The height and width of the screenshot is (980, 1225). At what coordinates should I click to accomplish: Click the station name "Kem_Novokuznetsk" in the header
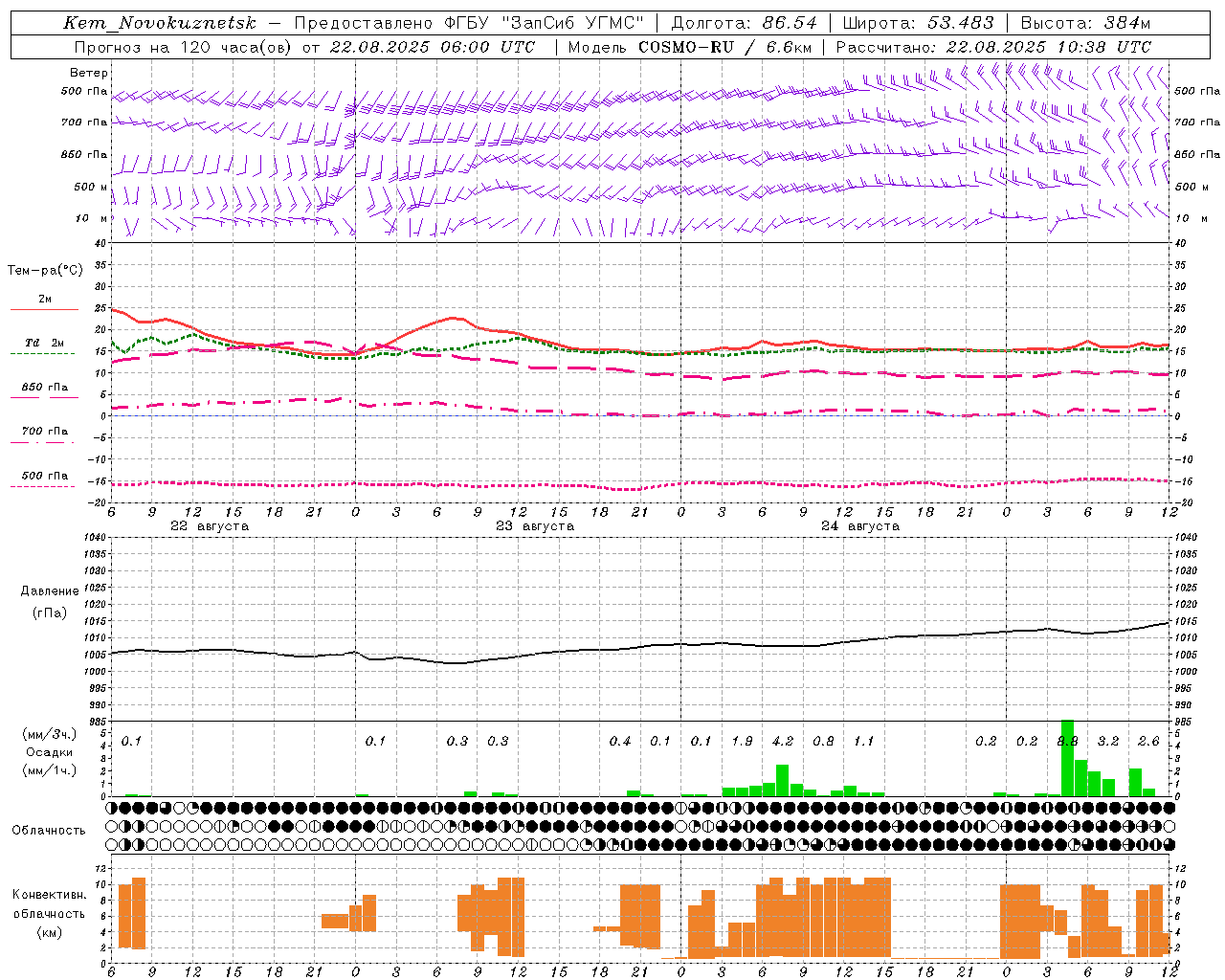[x=160, y=23]
